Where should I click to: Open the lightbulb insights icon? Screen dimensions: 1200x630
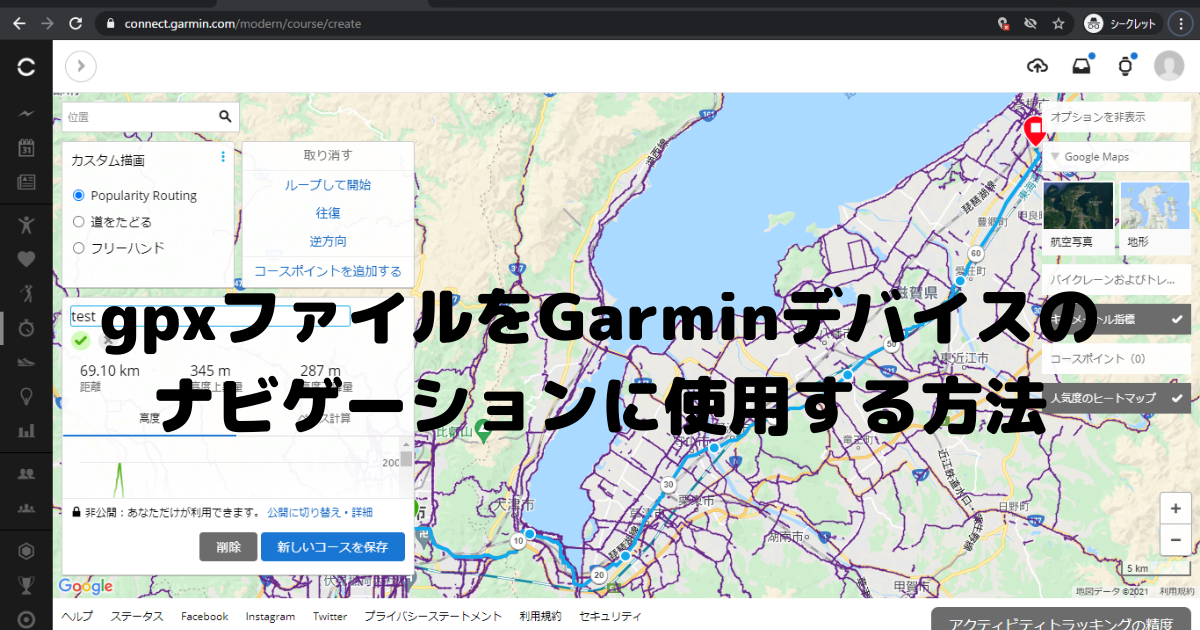pyautogui.click(x=27, y=397)
